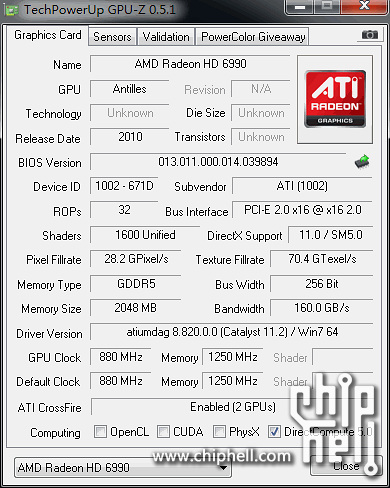Viewport: 390px width, 488px height.
Task: Minimize the GPU-Z window
Action: point(299,7)
